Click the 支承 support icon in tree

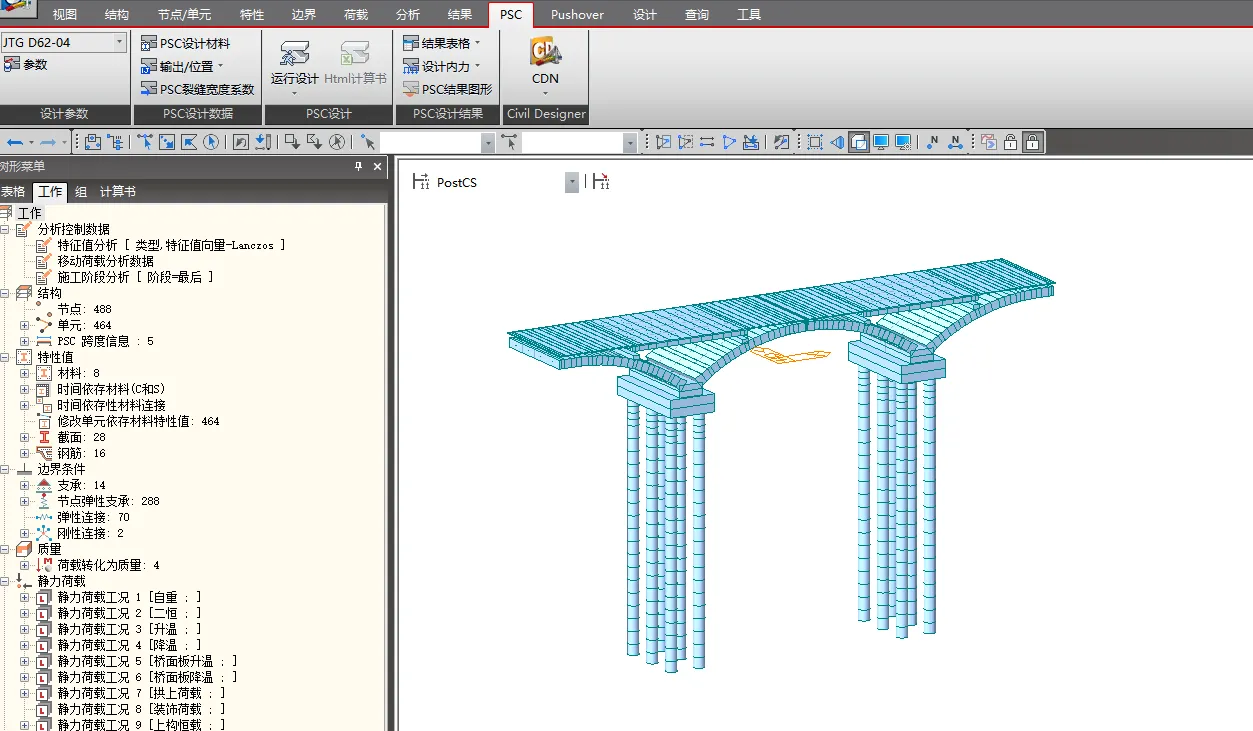coord(44,485)
